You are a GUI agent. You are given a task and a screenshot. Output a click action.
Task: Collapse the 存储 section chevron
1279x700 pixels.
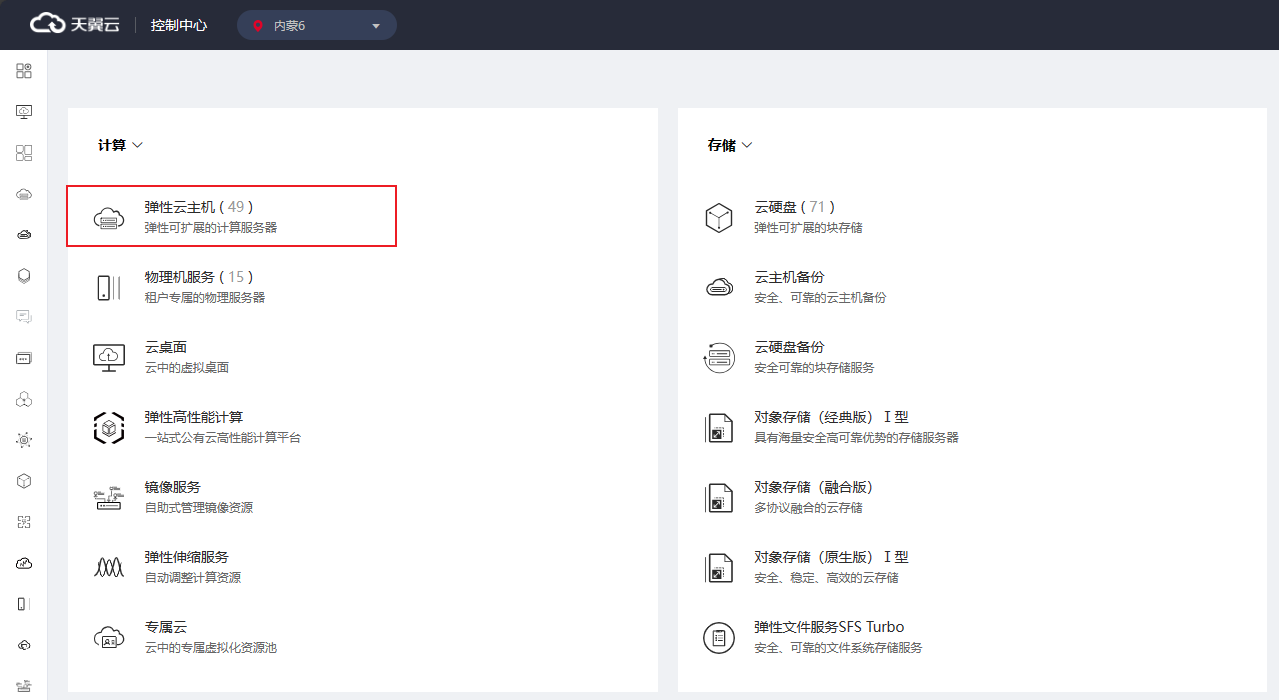pyautogui.click(x=747, y=145)
